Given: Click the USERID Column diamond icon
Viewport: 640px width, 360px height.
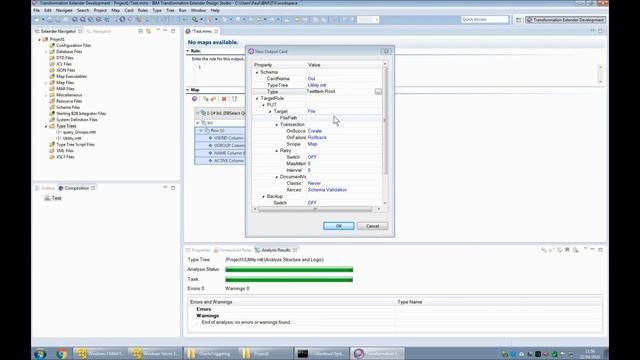Looking at the screenshot, I should (x=210, y=138).
